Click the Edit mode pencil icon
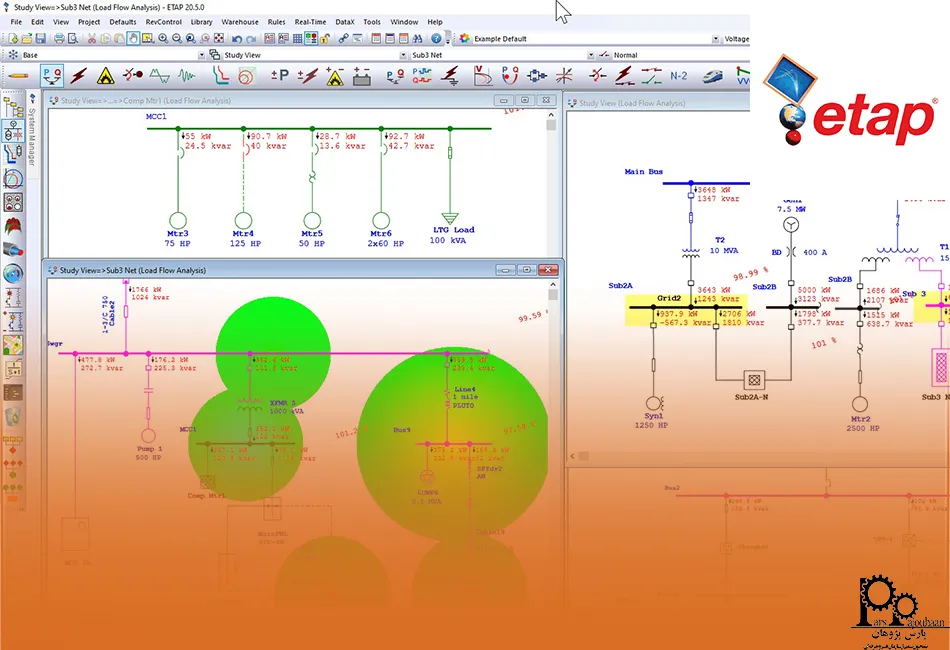 pos(18,75)
